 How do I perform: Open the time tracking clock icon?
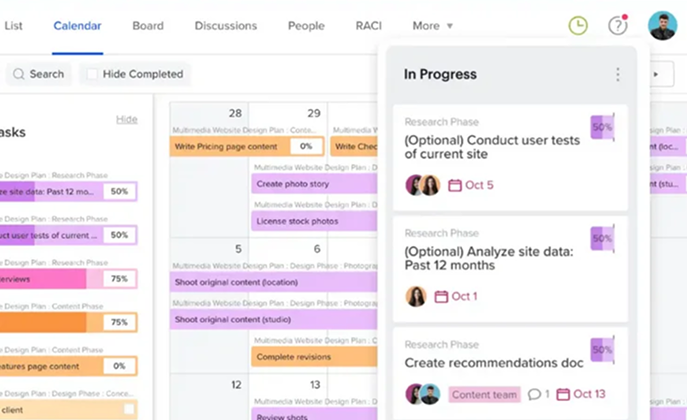point(578,26)
